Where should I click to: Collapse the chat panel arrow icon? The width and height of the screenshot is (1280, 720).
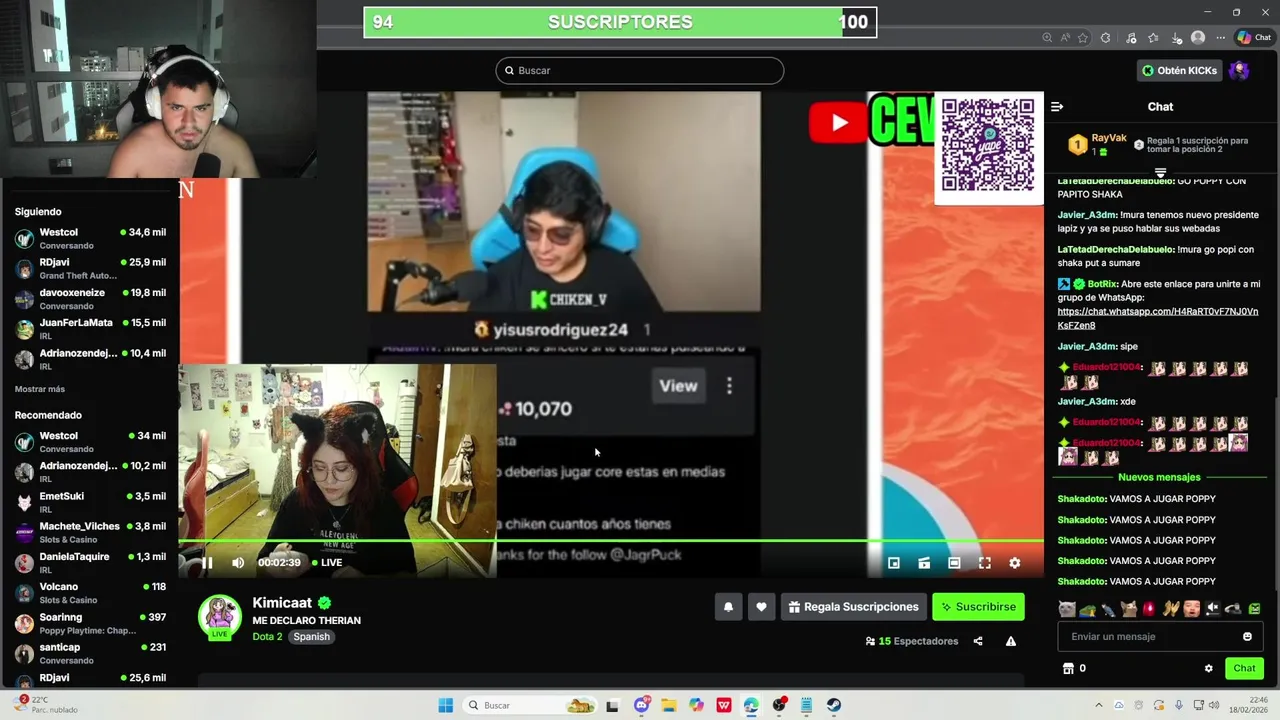[1057, 107]
